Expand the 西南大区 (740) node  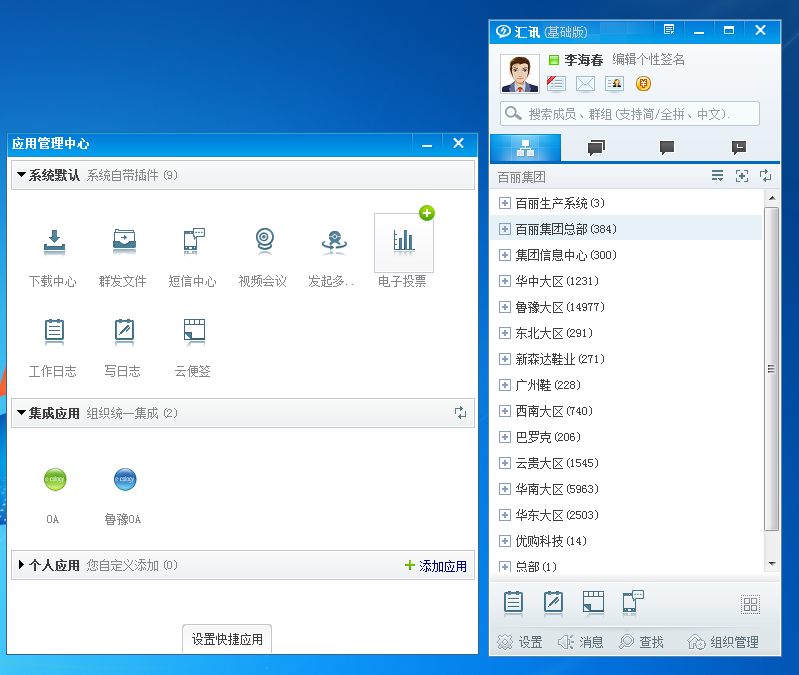[504, 411]
